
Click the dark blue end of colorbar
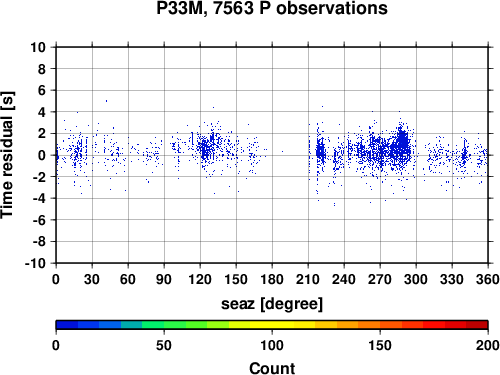(67, 325)
